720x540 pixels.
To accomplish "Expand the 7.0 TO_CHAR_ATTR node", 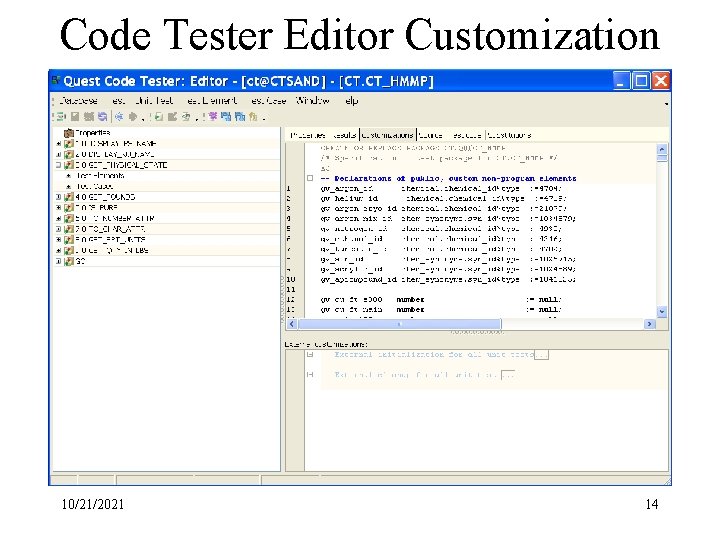I will (x=58, y=229).
